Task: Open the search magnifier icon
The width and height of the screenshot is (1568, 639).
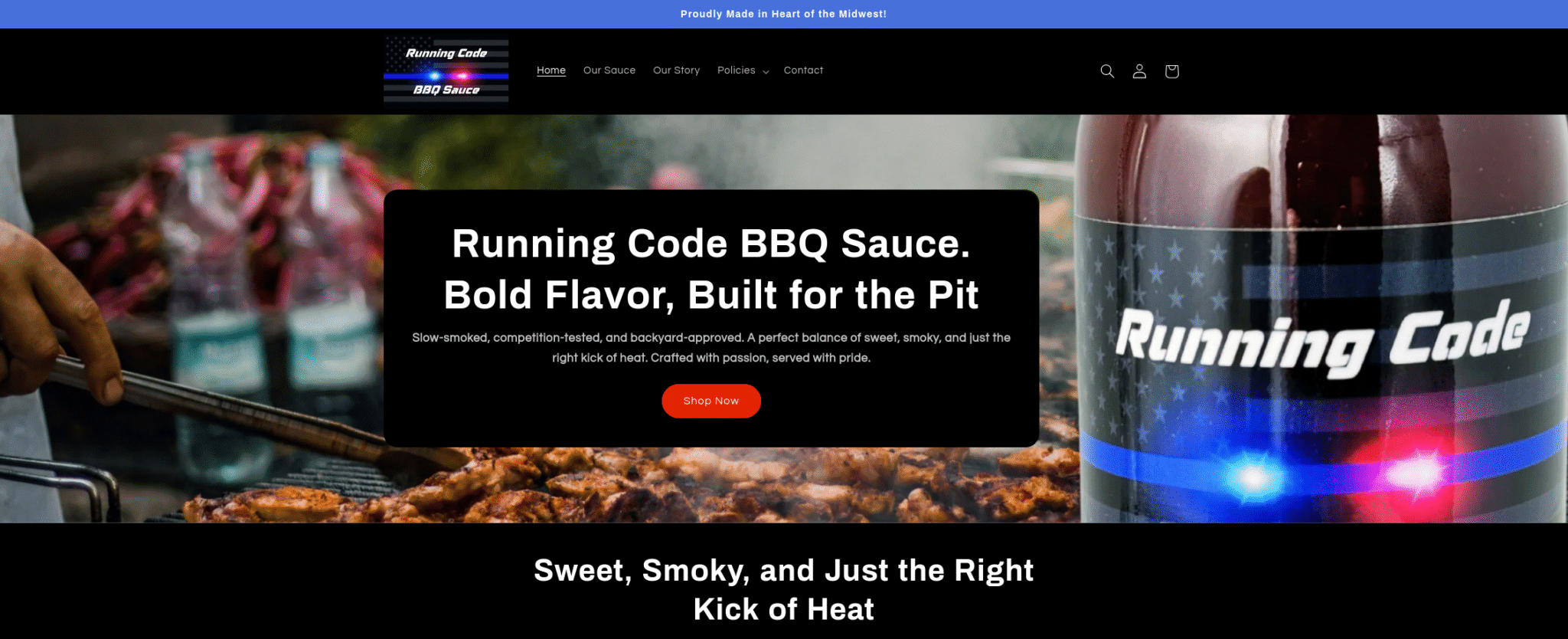Action: [x=1107, y=71]
